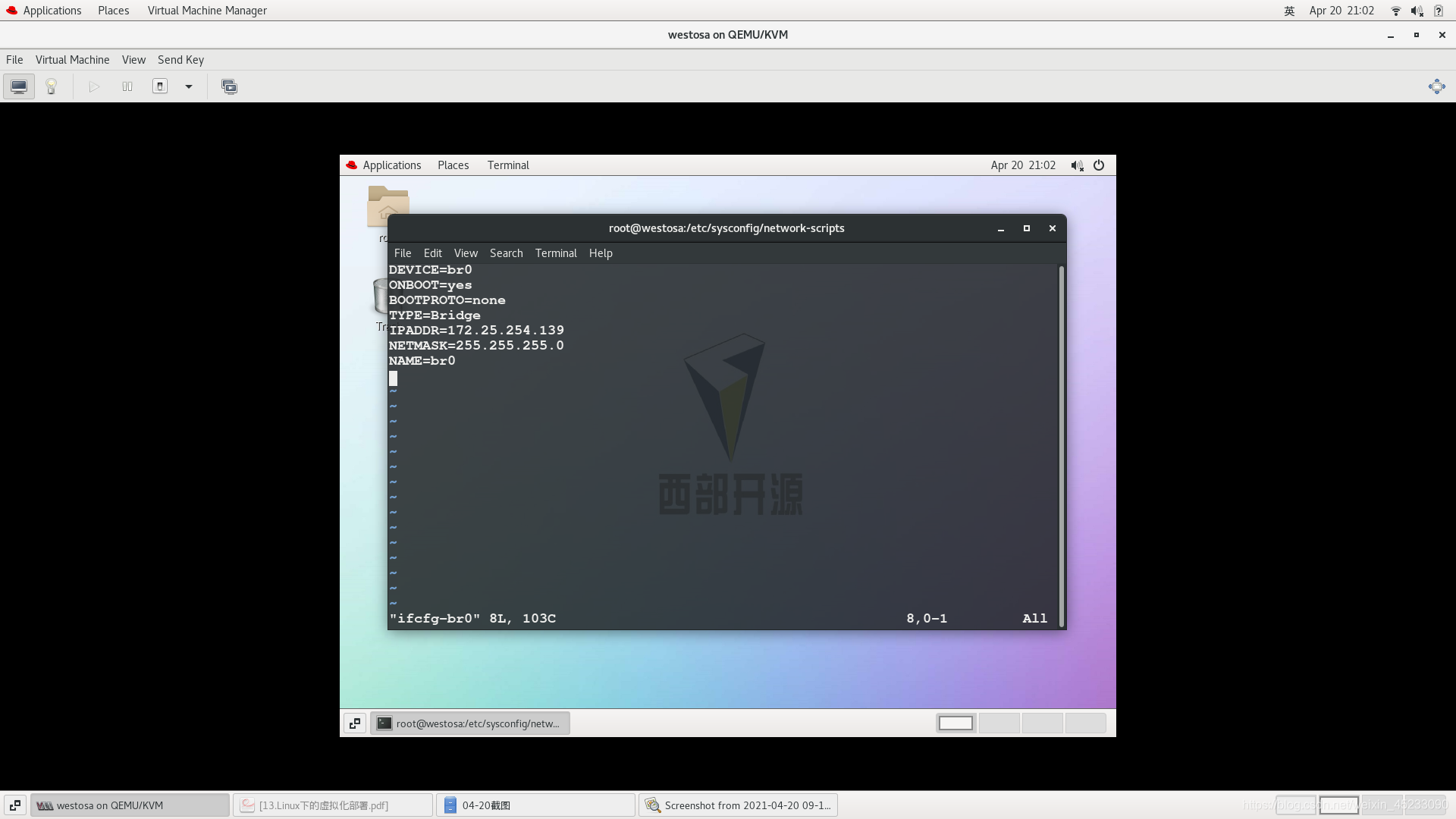1456x819 pixels.
Task: Maximize the terminal window
Action: [1027, 228]
